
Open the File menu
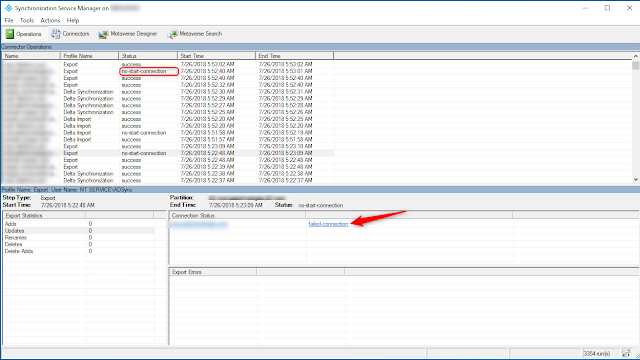tap(9, 20)
